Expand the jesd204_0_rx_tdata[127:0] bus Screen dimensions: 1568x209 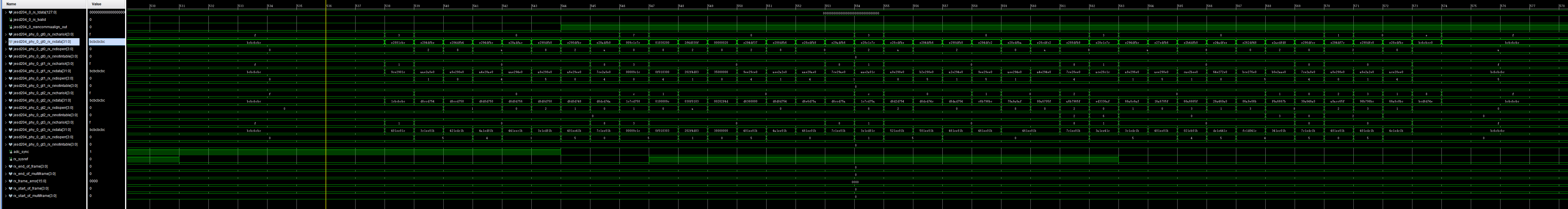click(6, 12)
